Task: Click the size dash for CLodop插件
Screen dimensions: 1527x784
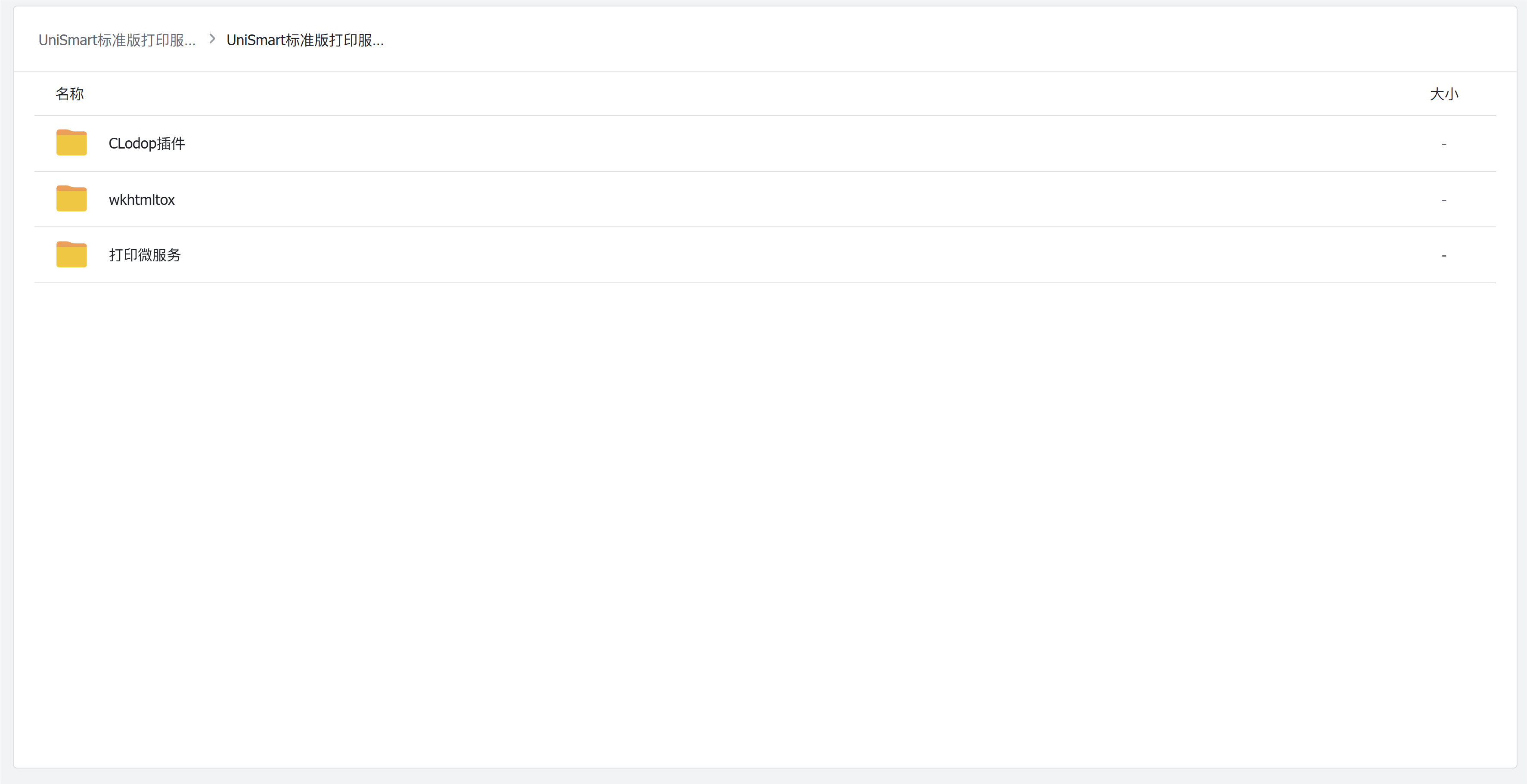Action: tap(1443, 144)
